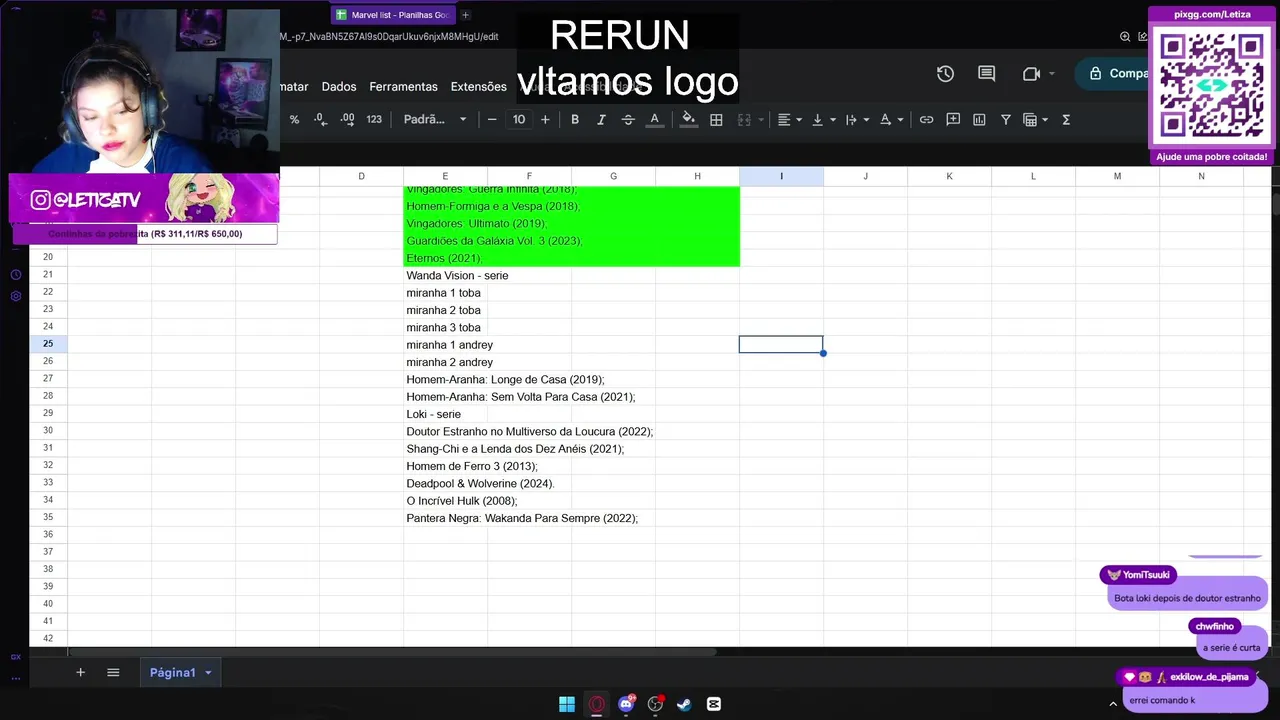Select cell 'miranha 1 toba'
Viewport: 1280px width, 720px height.
coord(444,293)
